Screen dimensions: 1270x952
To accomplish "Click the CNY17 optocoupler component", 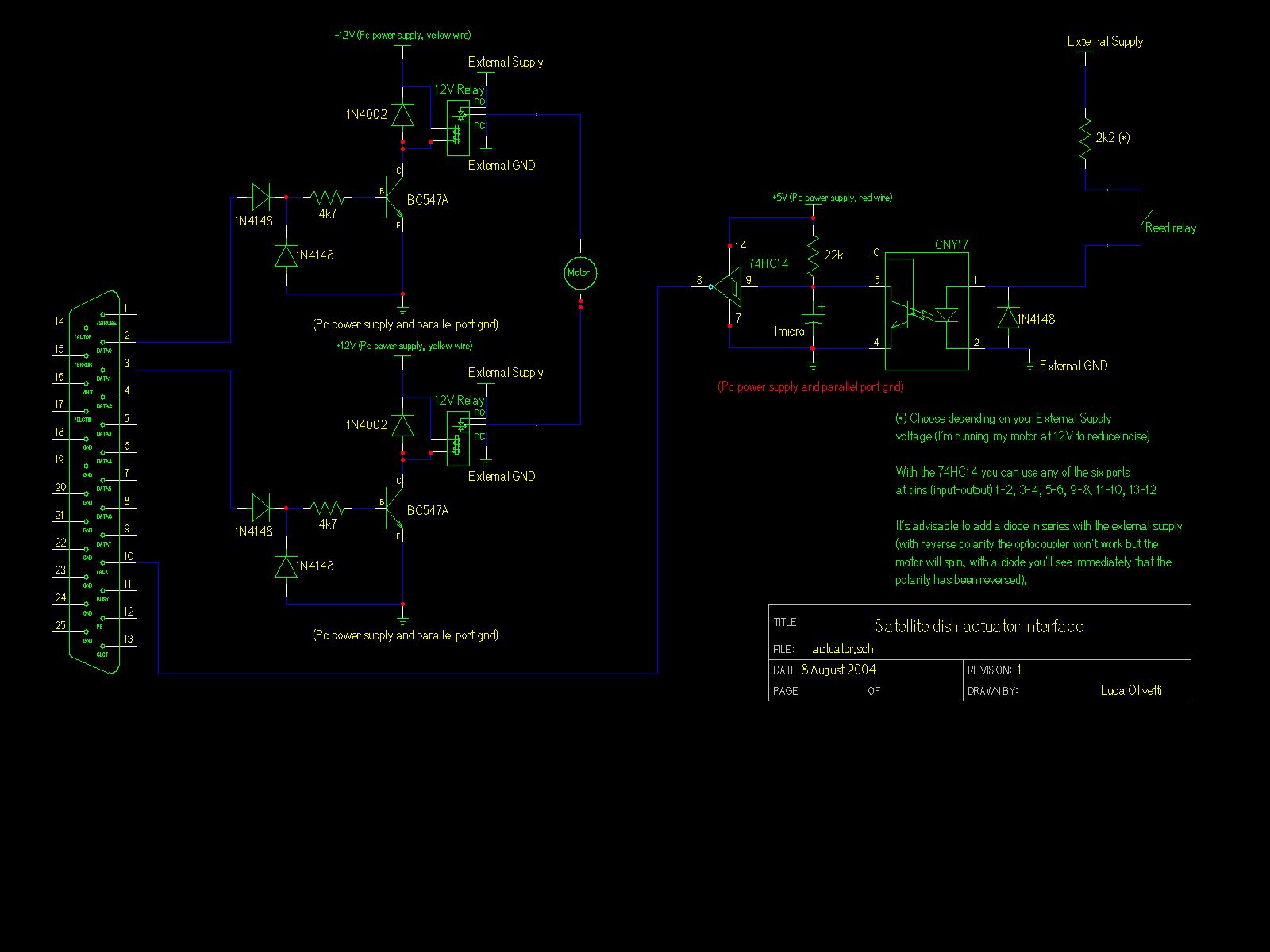I will (x=926, y=312).
